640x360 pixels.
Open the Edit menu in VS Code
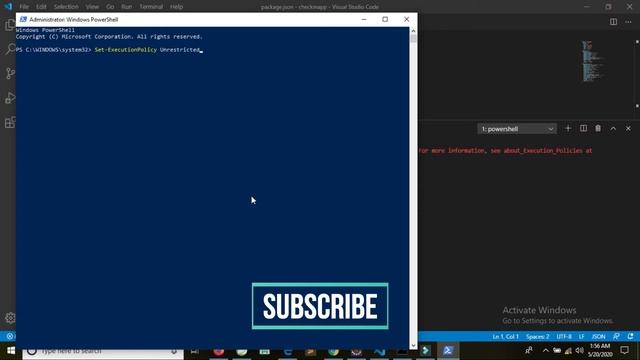tap(41, 7)
